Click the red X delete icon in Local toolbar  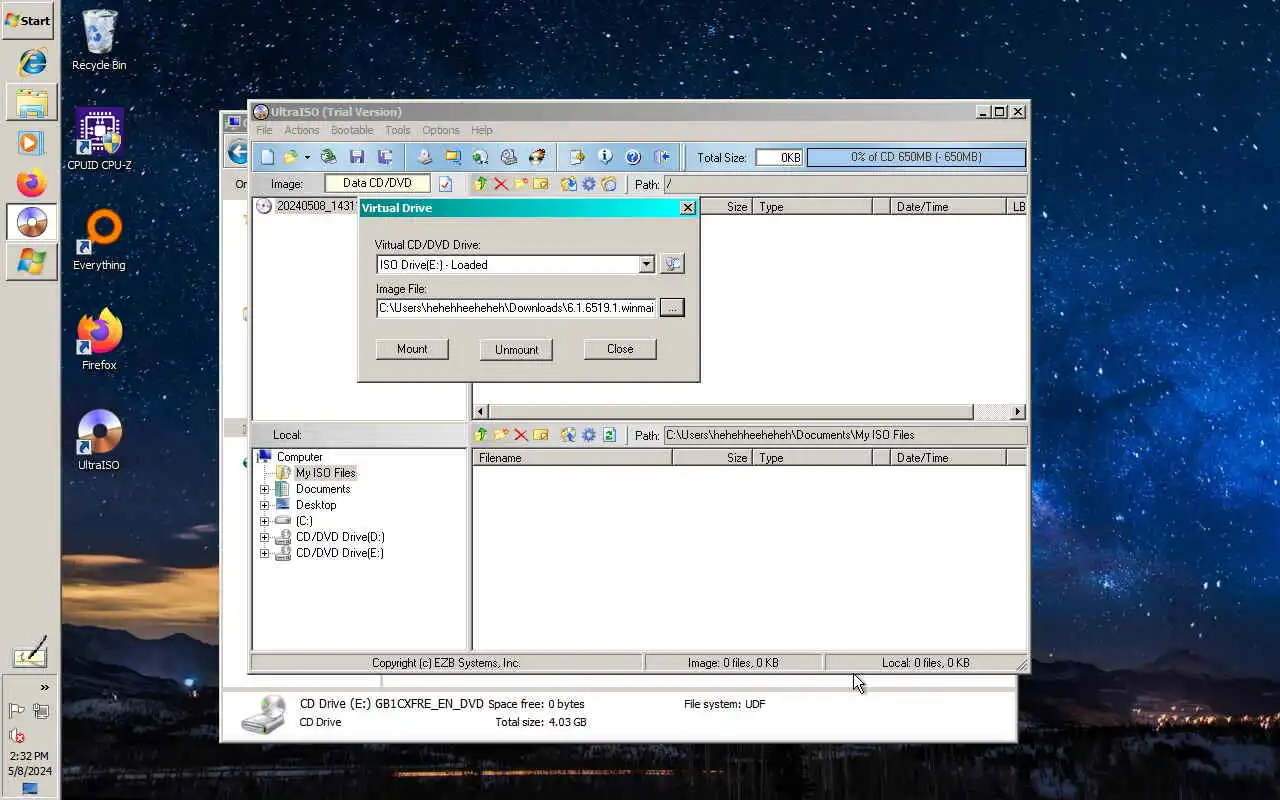tap(521, 435)
